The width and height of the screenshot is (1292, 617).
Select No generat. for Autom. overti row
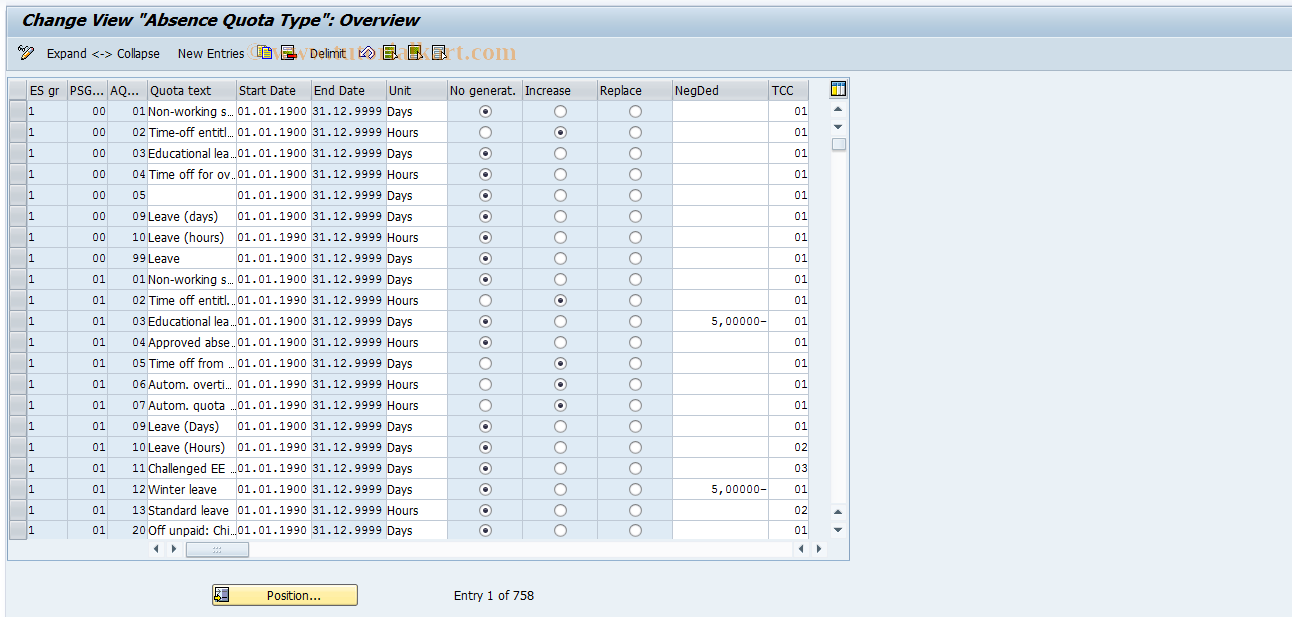485,384
